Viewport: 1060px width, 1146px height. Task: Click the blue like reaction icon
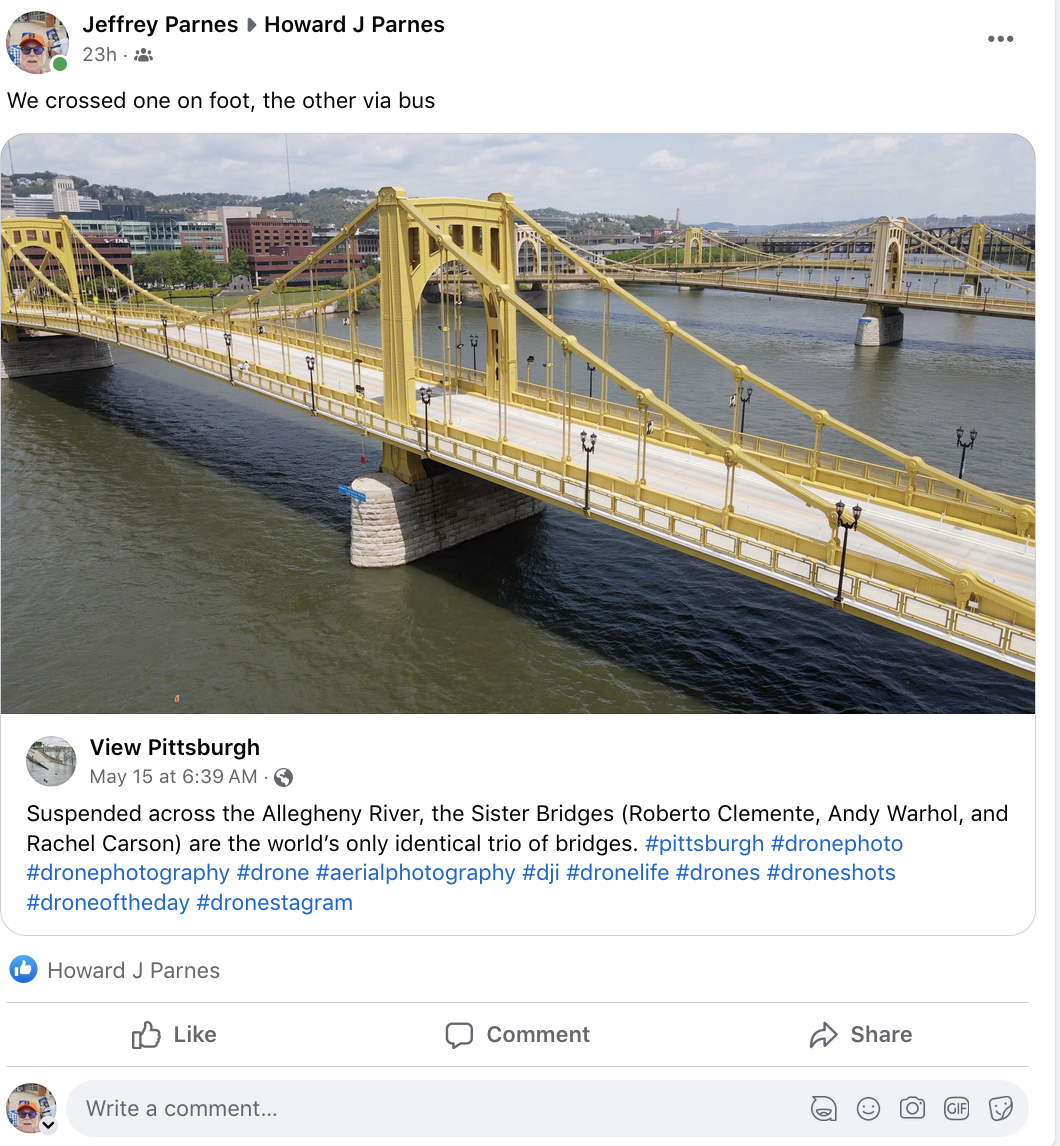coord(23,969)
